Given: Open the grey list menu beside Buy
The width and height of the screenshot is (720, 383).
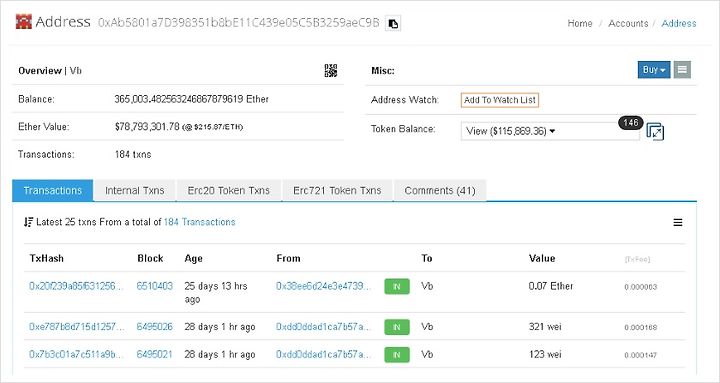Looking at the screenshot, I should (682, 70).
